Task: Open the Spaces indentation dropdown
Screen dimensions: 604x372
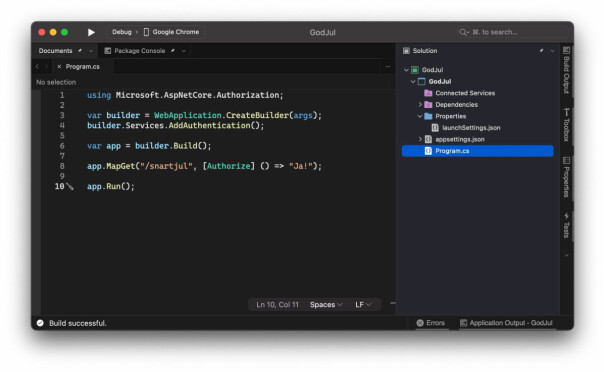Action: (x=326, y=305)
